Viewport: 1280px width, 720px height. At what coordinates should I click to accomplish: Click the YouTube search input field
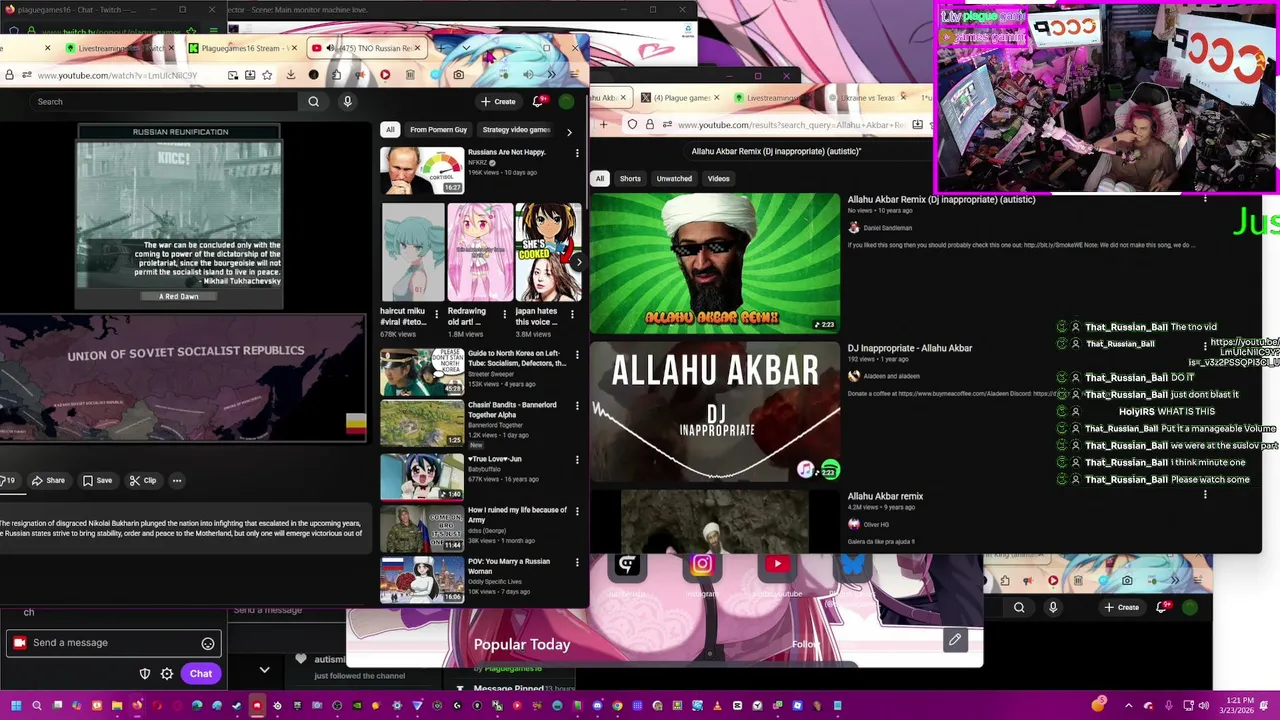(x=165, y=101)
